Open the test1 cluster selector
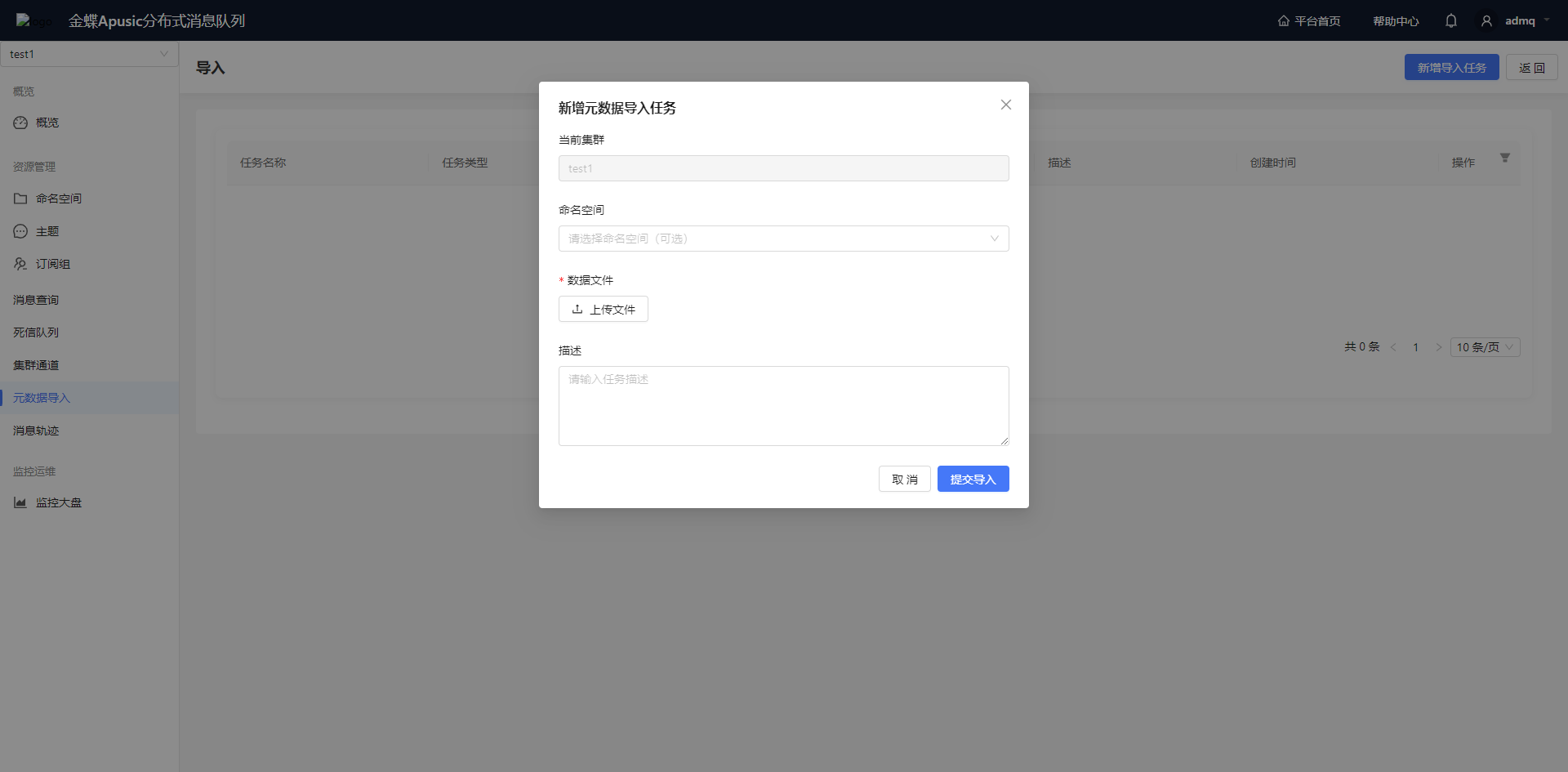 (x=89, y=54)
